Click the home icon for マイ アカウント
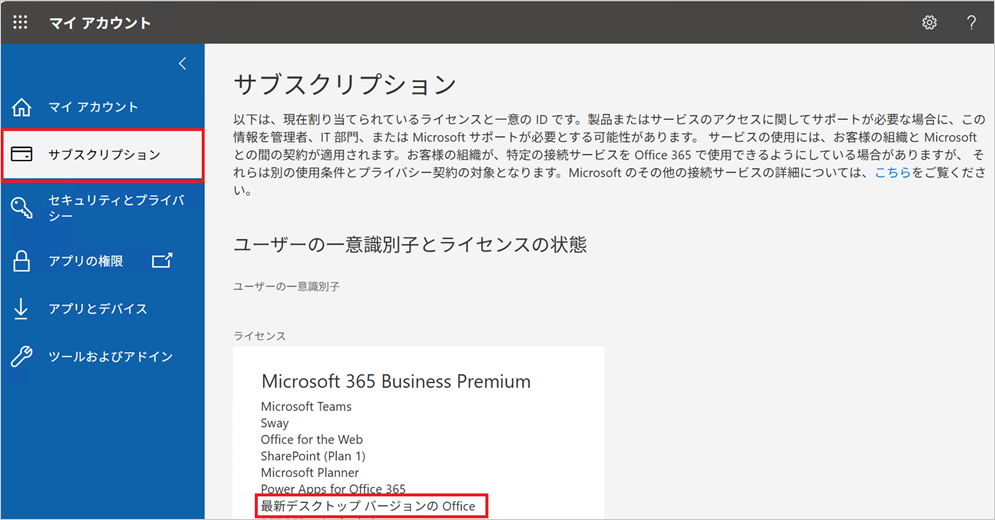Screen dimensions: 995x520 tap(21, 107)
